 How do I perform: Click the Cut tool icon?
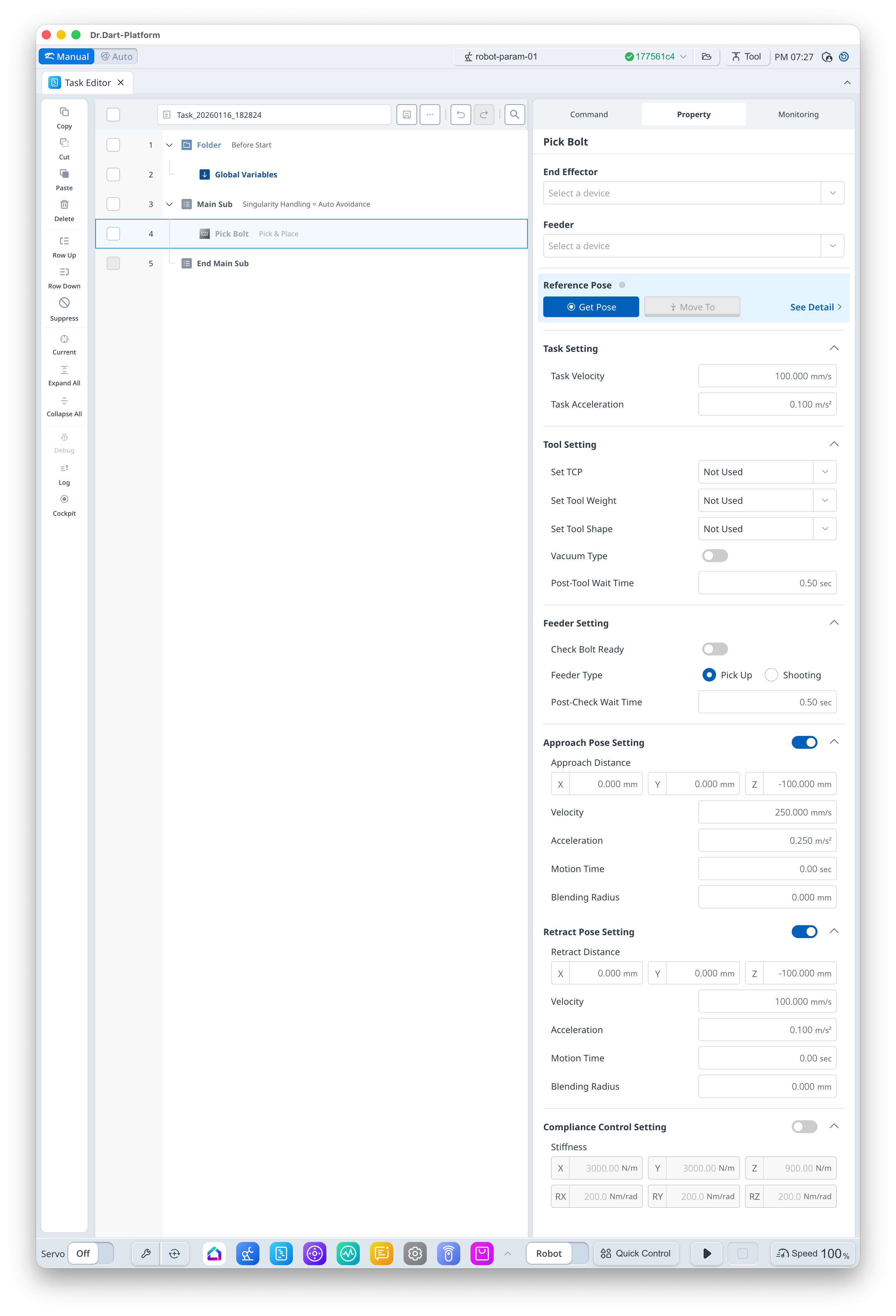point(64,143)
